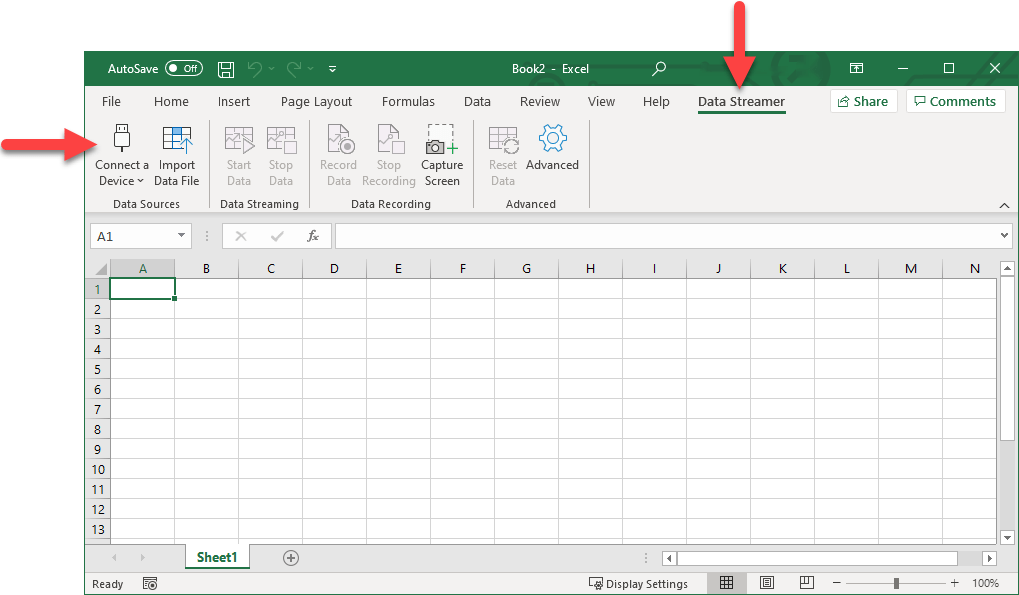Click the Reset Data icon
This screenshot has width=1019, height=595.
[x=503, y=139]
